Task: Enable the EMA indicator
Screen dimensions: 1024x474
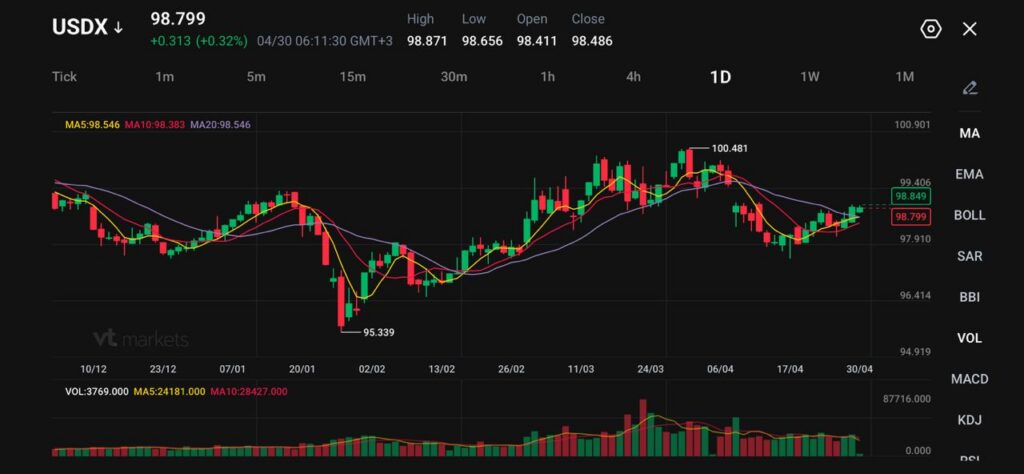Action: coord(969,174)
